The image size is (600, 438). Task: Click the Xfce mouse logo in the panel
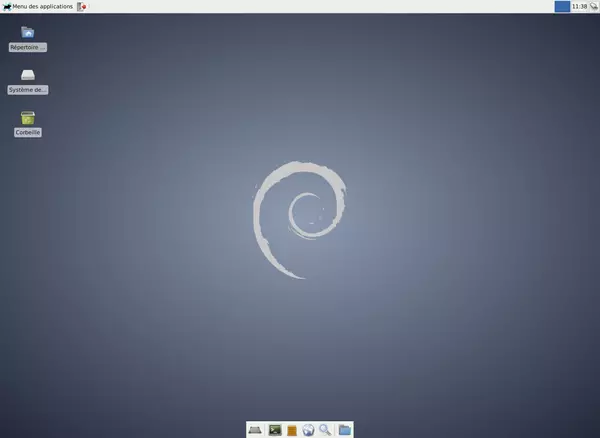[x=7, y=7]
